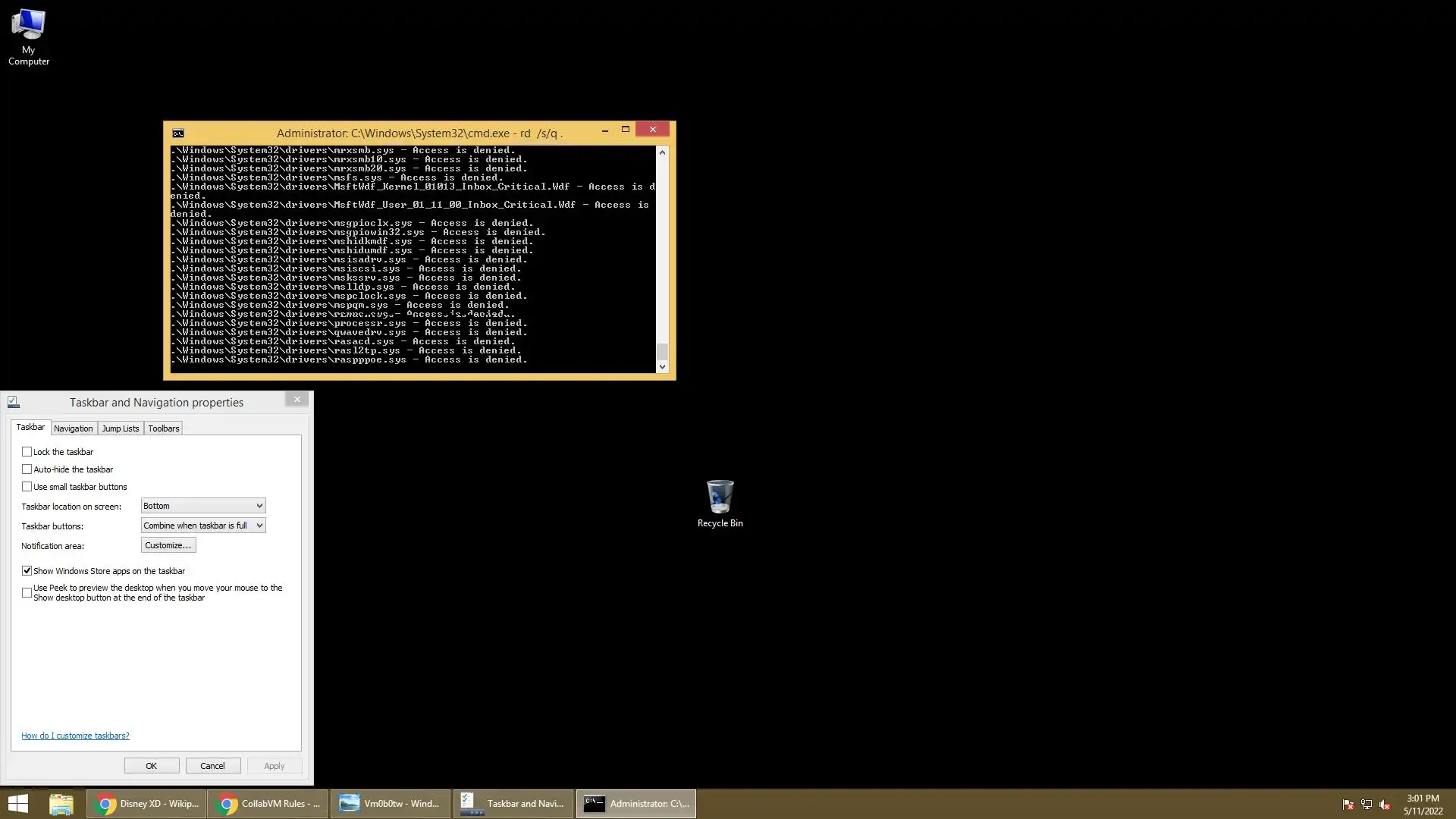Click the Customize... notification area button
Screen dimensions: 1456x819
[x=168, y=545]
